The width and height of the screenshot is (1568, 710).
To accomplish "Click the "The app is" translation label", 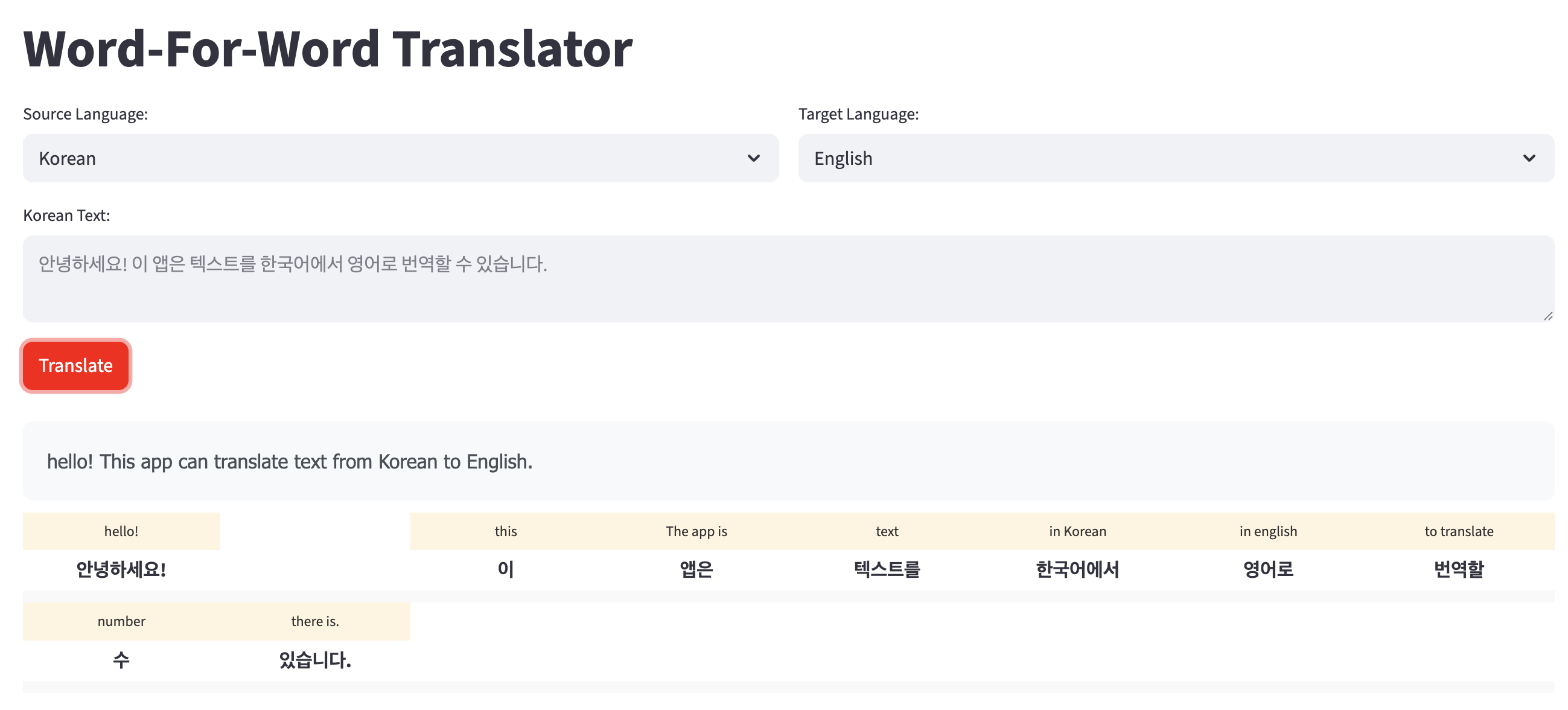I will click(x=696, y=531).
